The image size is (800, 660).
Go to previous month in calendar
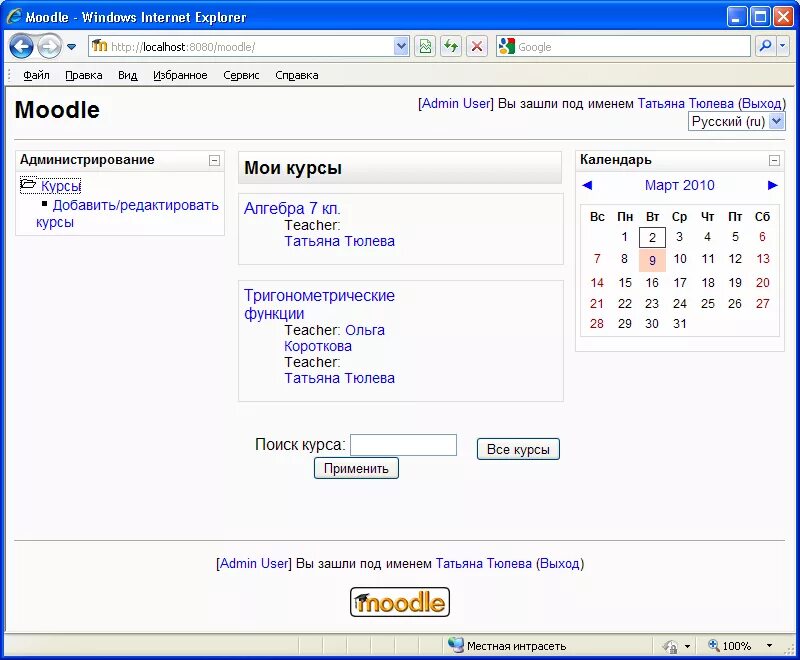pos(587,185)
